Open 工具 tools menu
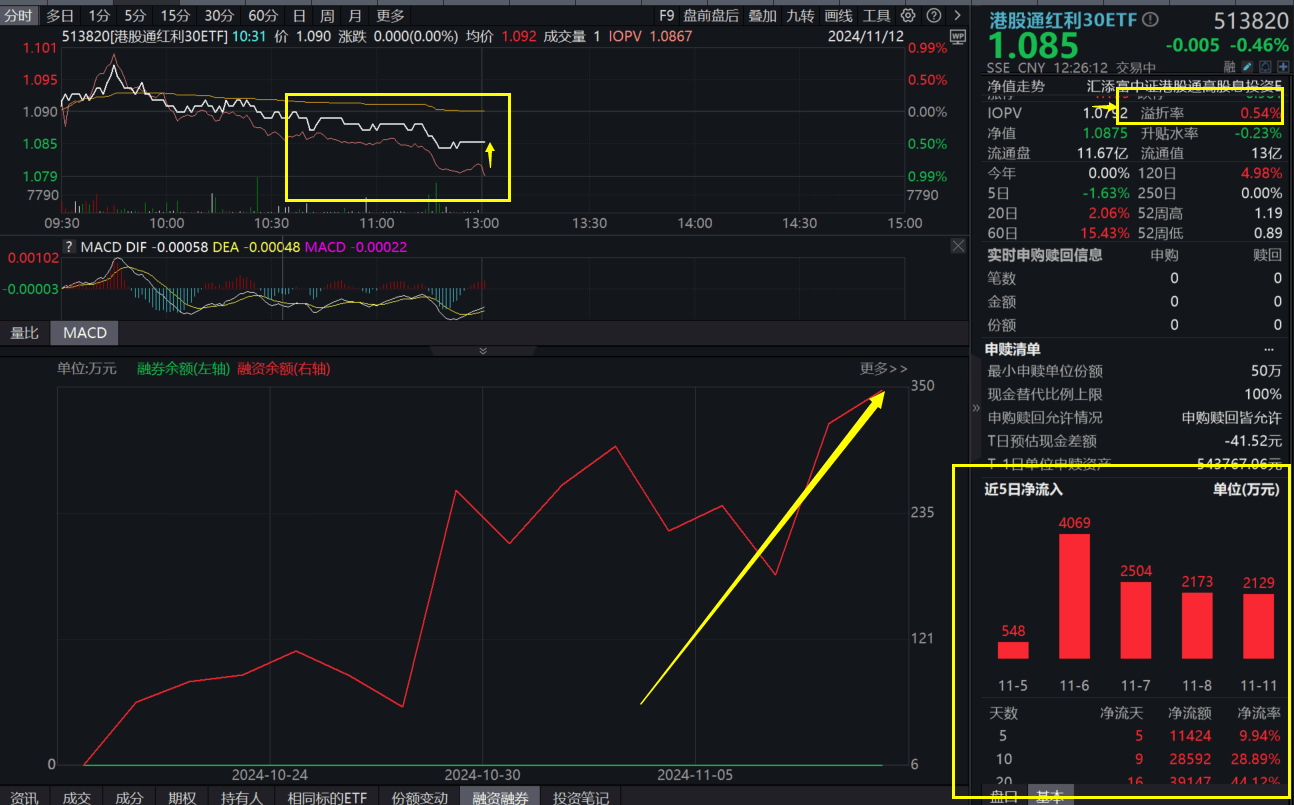 click(876, 15)
